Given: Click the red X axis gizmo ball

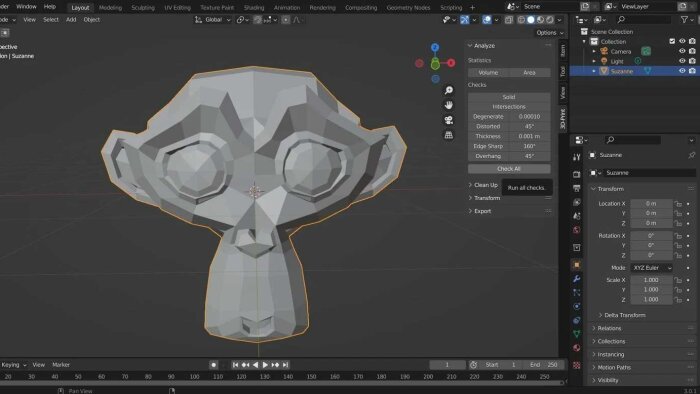Looking at the screenshot, I should point(451,63).
